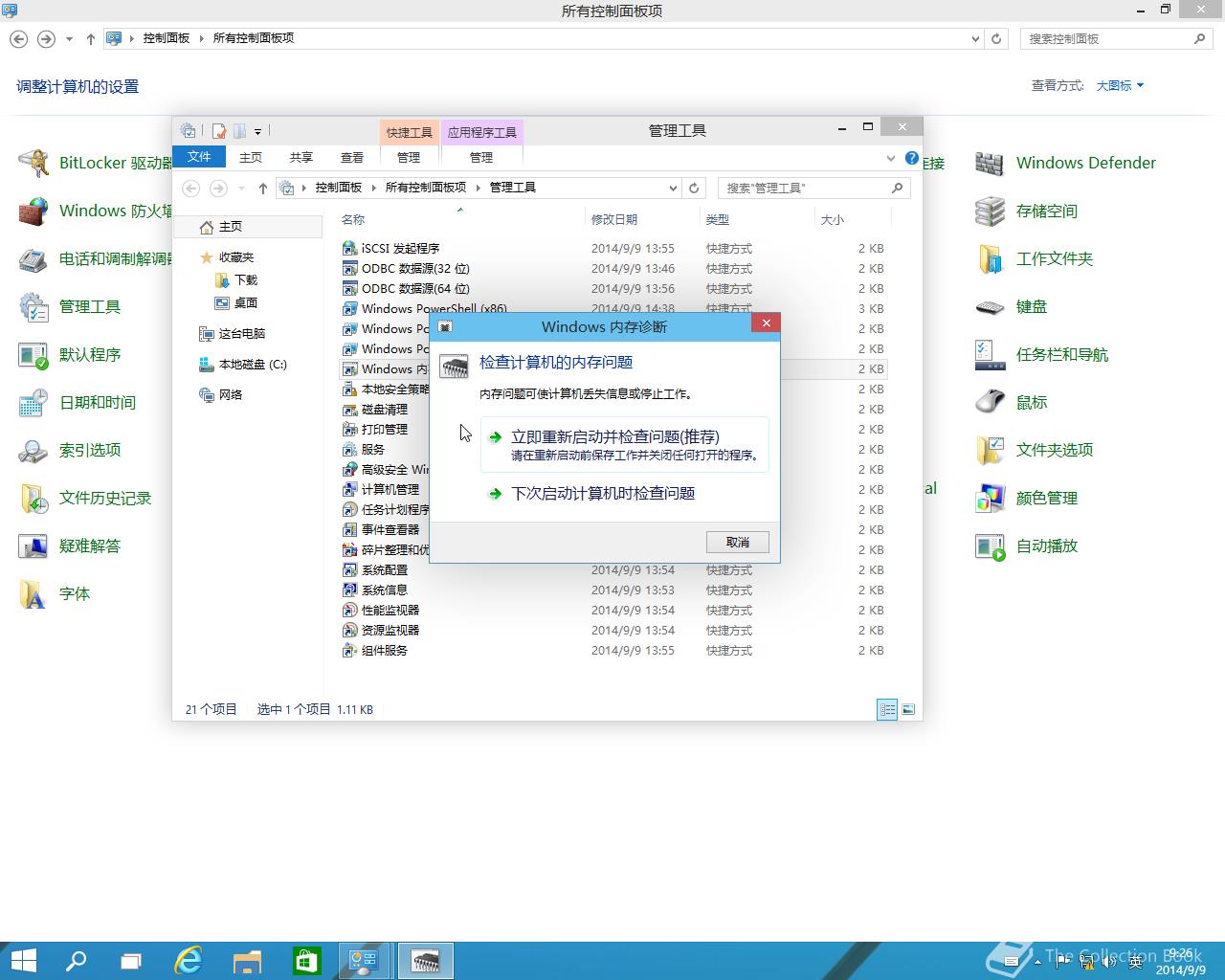Open 键盘 control panel item
This screenshot has height=980, width=1225.
1011,306
